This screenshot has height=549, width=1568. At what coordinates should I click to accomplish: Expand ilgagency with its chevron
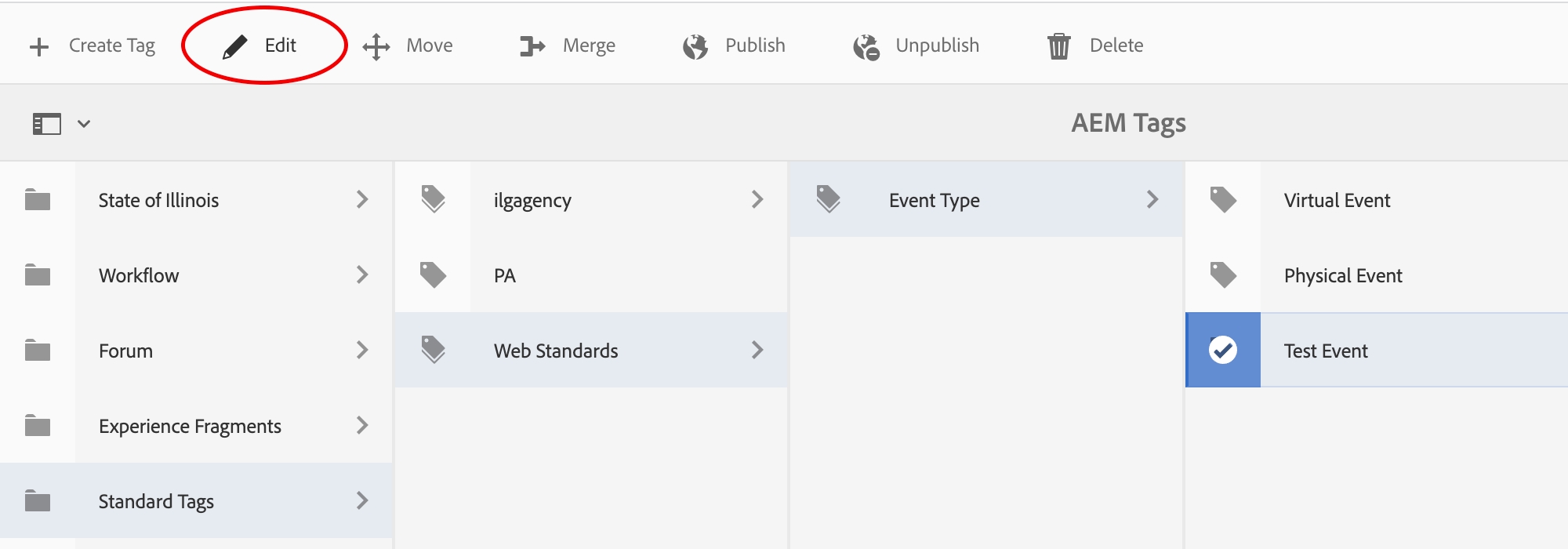coord(757,199)
